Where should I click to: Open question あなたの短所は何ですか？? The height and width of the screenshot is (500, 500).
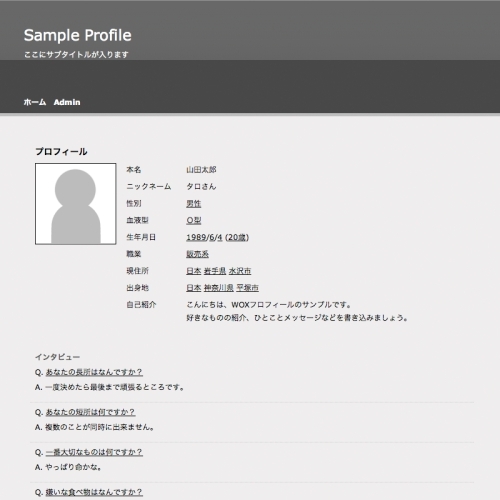(x=90, y=412)
